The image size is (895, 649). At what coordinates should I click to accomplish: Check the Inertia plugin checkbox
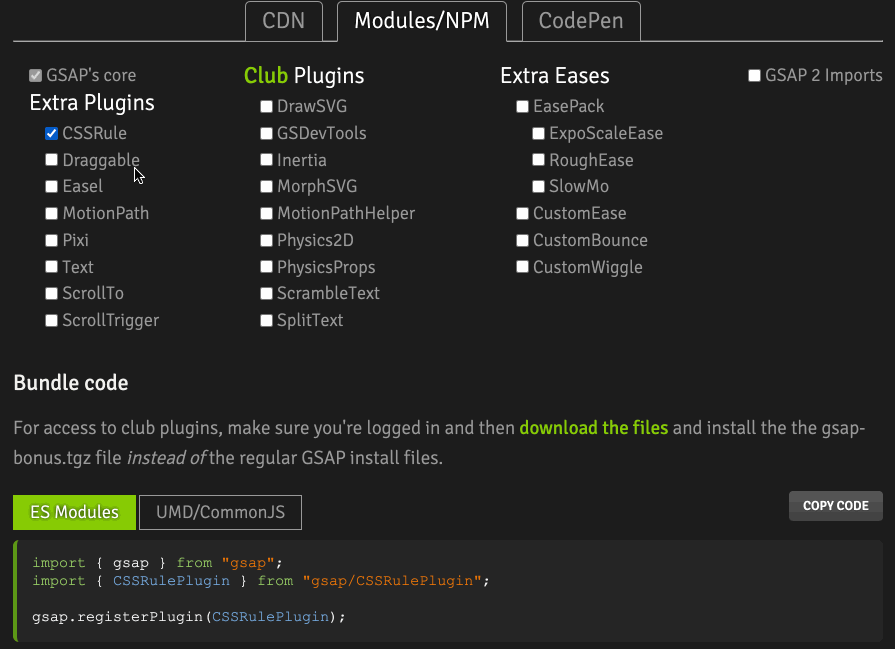266,160
